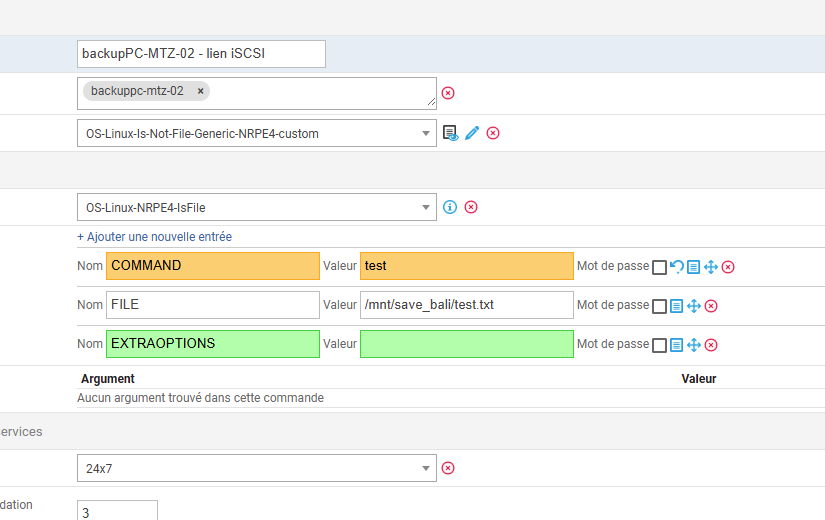Viewport: 825px width, 520px height.
Task: Toggle password checkbox for COMMAND macro
Action: click(x=659, y=267)
